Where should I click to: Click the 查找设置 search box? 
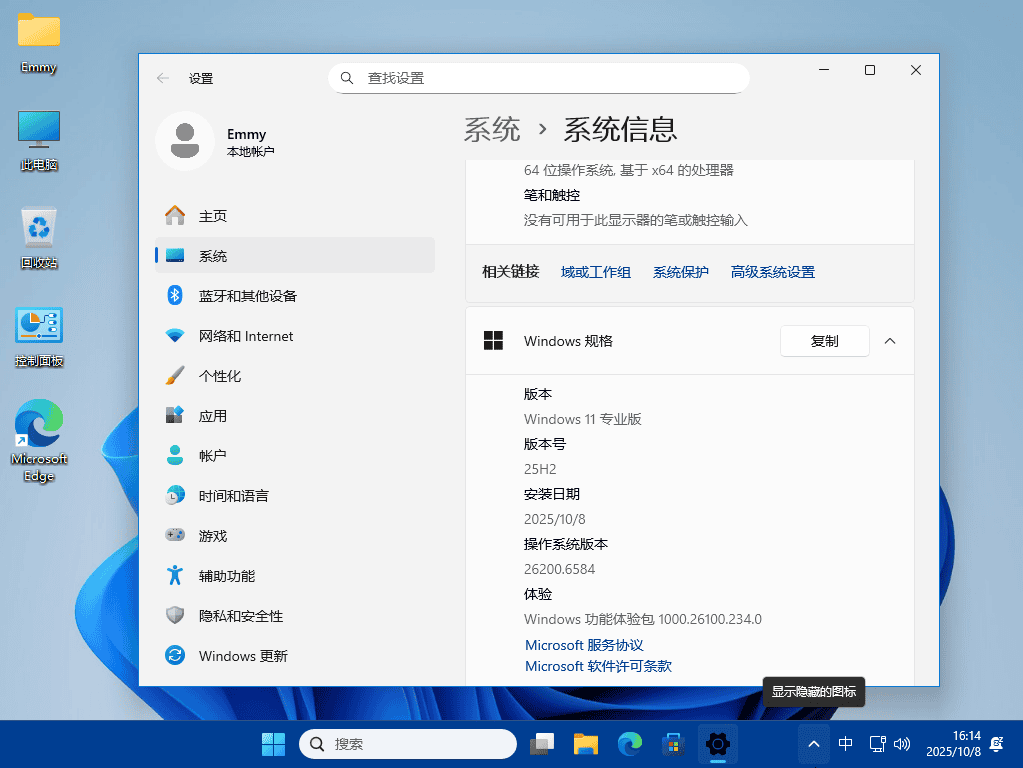click(x=538, y=77)
